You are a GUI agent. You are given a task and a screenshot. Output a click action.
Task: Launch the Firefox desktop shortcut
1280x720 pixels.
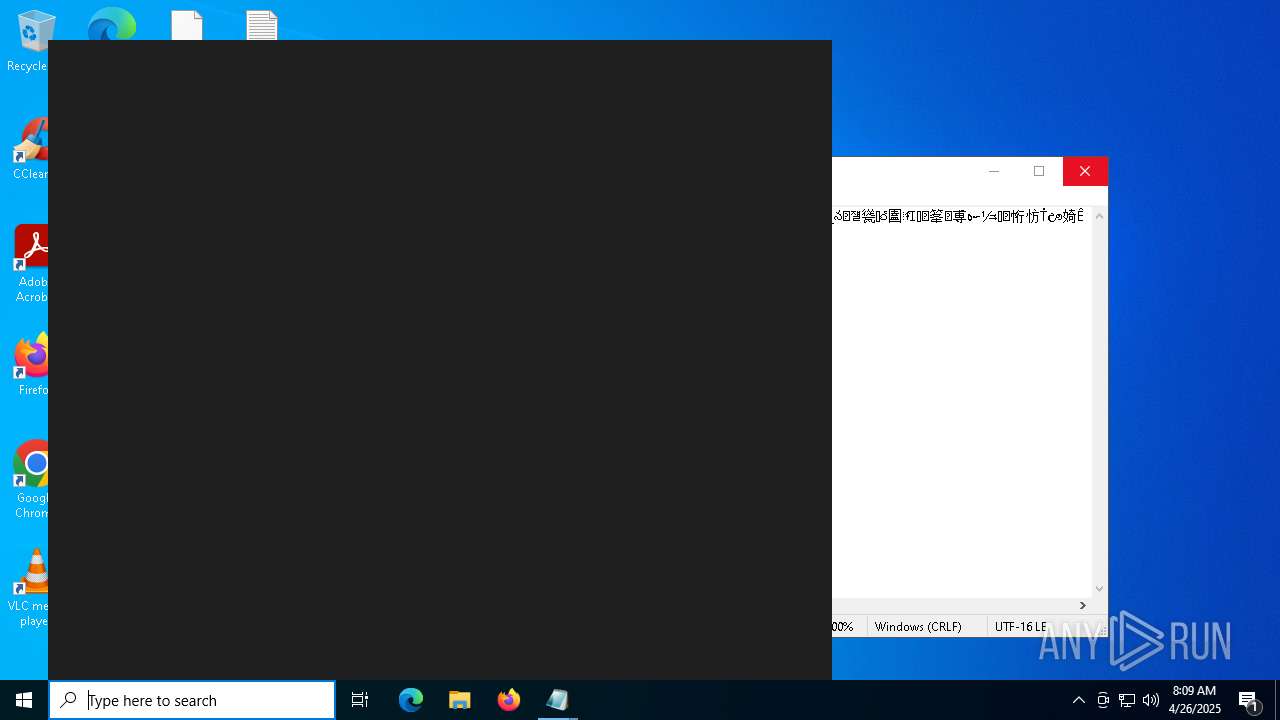[32, 364]
